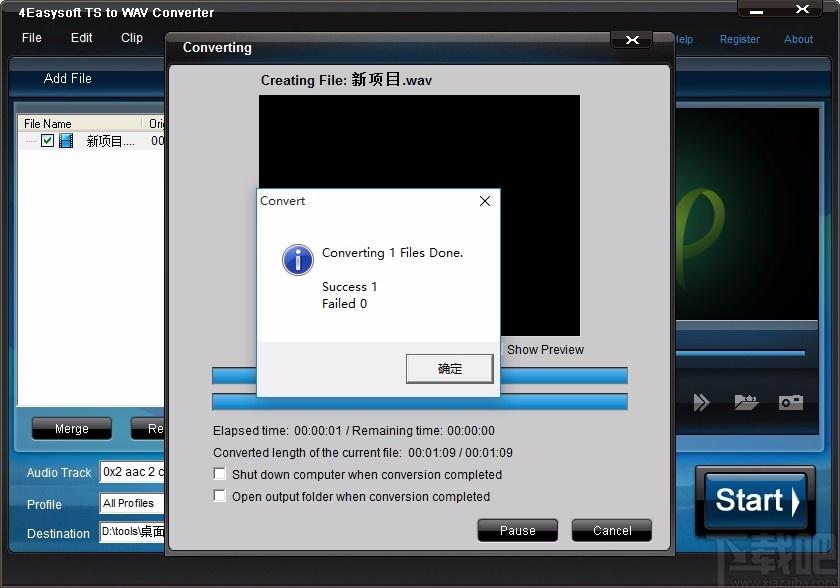Click the Creating File 新项目.wav label
The image size is (840, 588).
pos(346,80)
